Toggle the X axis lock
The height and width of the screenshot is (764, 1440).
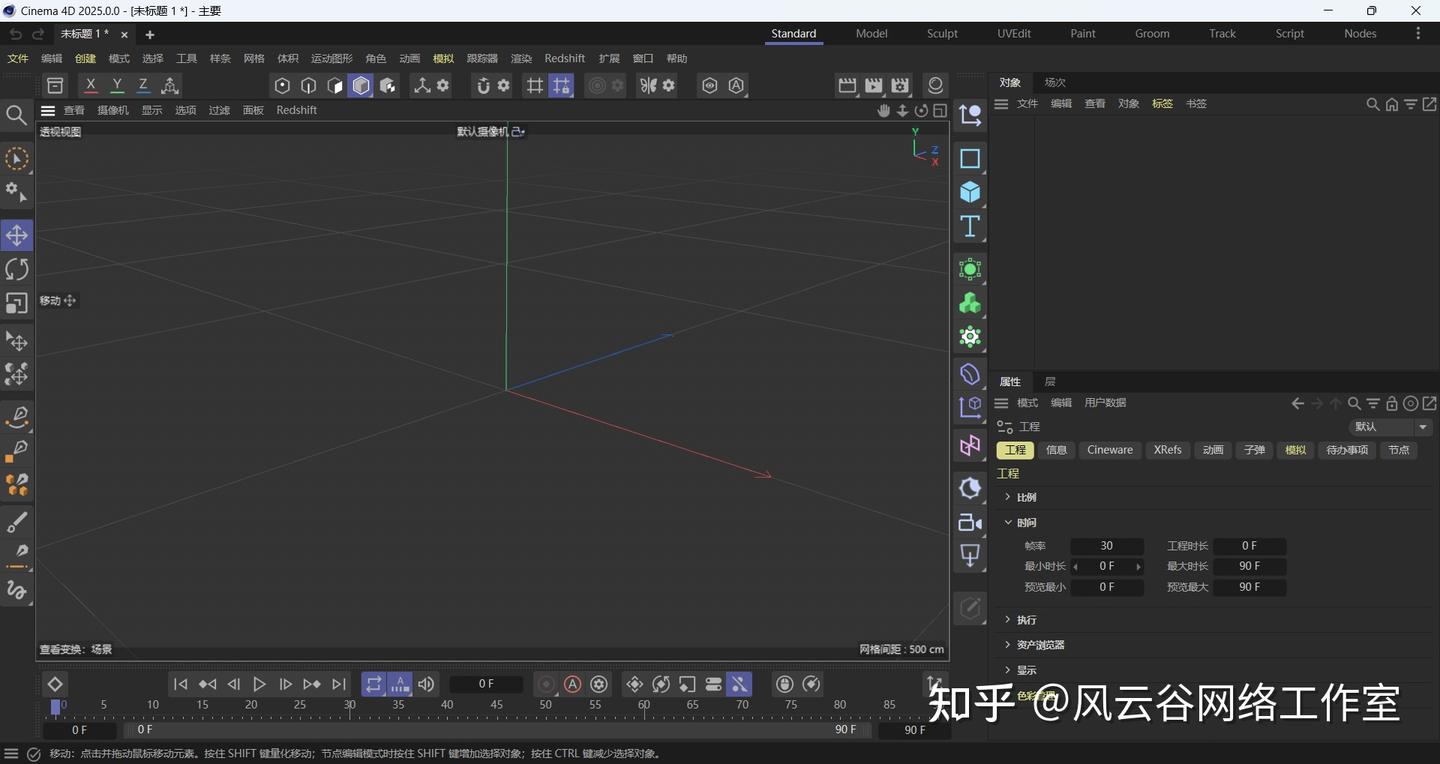click(x=90, y=85)
